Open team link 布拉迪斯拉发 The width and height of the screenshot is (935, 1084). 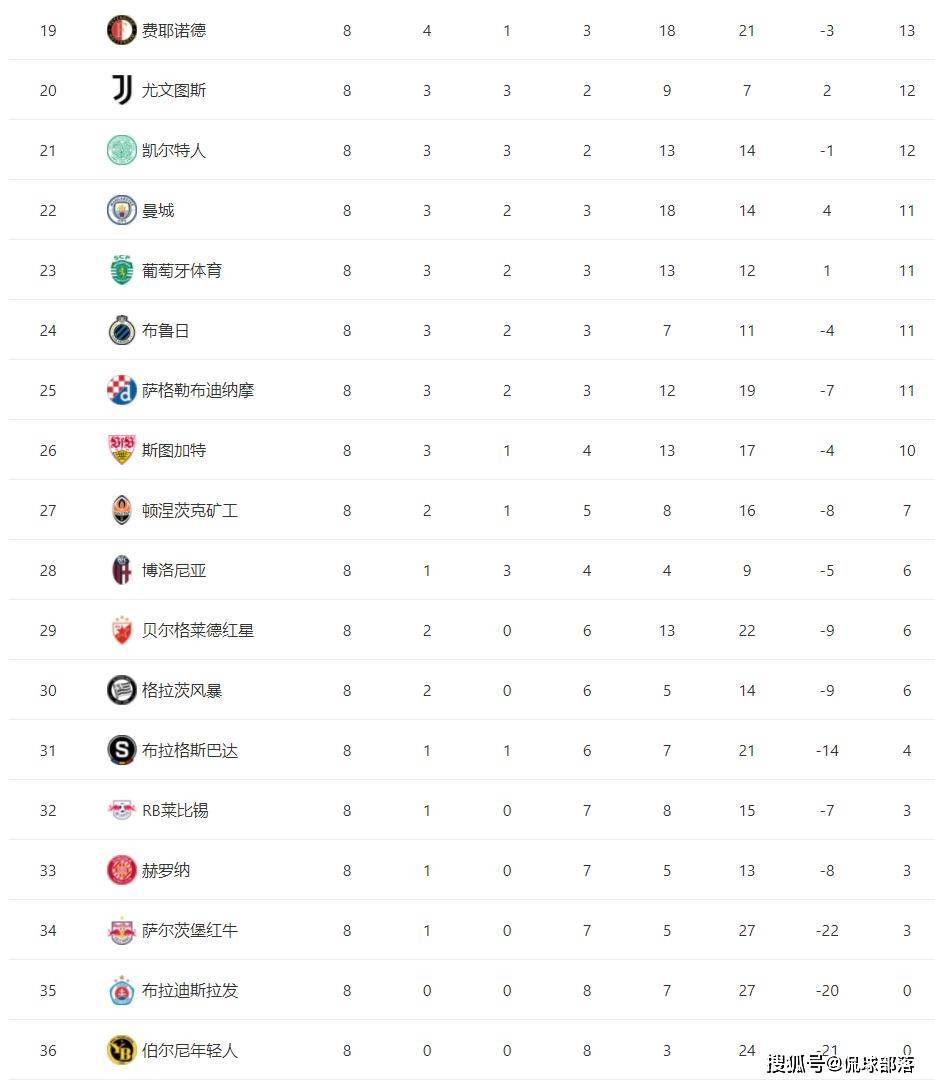189,991
